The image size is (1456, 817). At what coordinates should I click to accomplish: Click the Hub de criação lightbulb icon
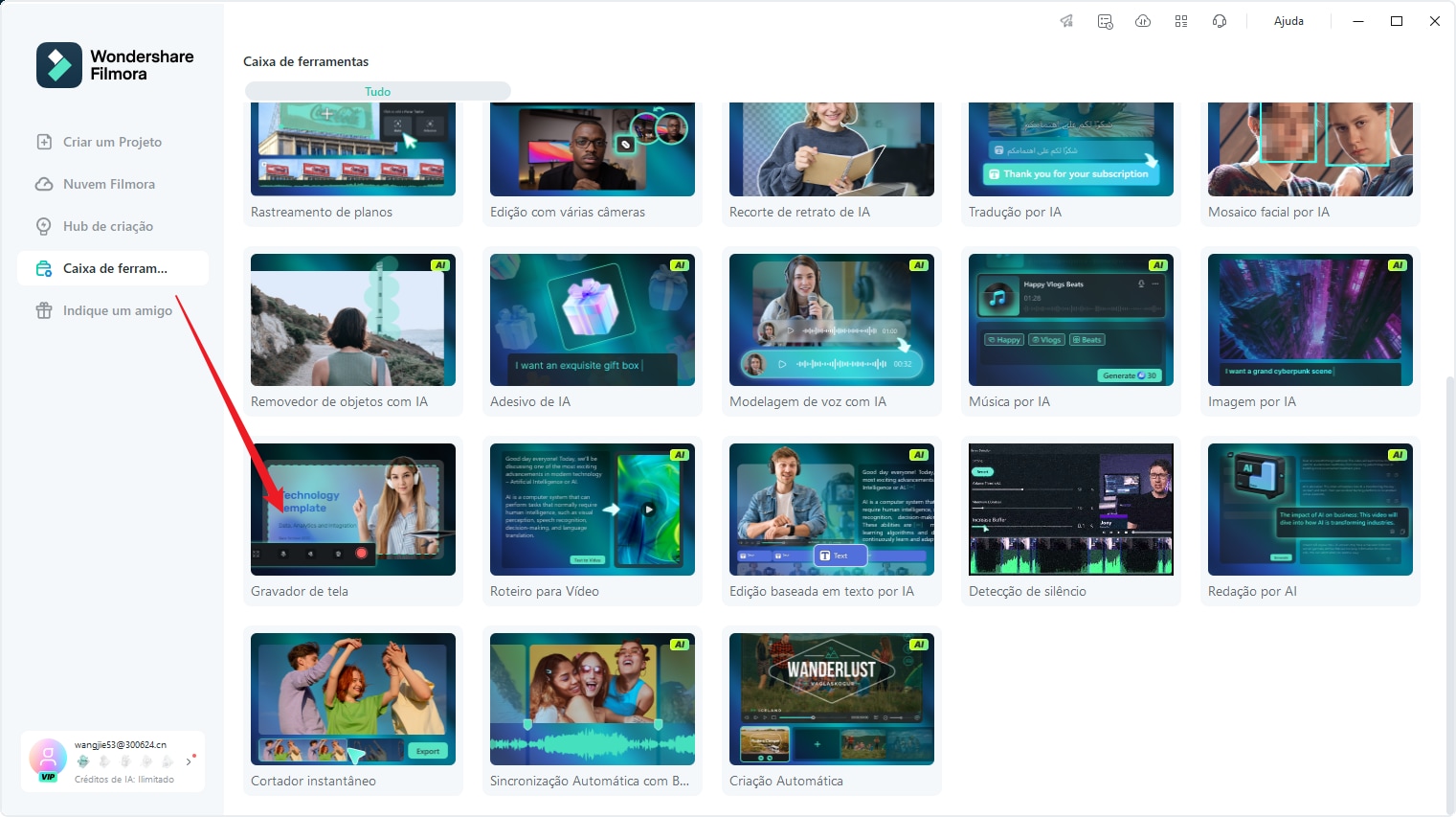[x=44, y=226]
